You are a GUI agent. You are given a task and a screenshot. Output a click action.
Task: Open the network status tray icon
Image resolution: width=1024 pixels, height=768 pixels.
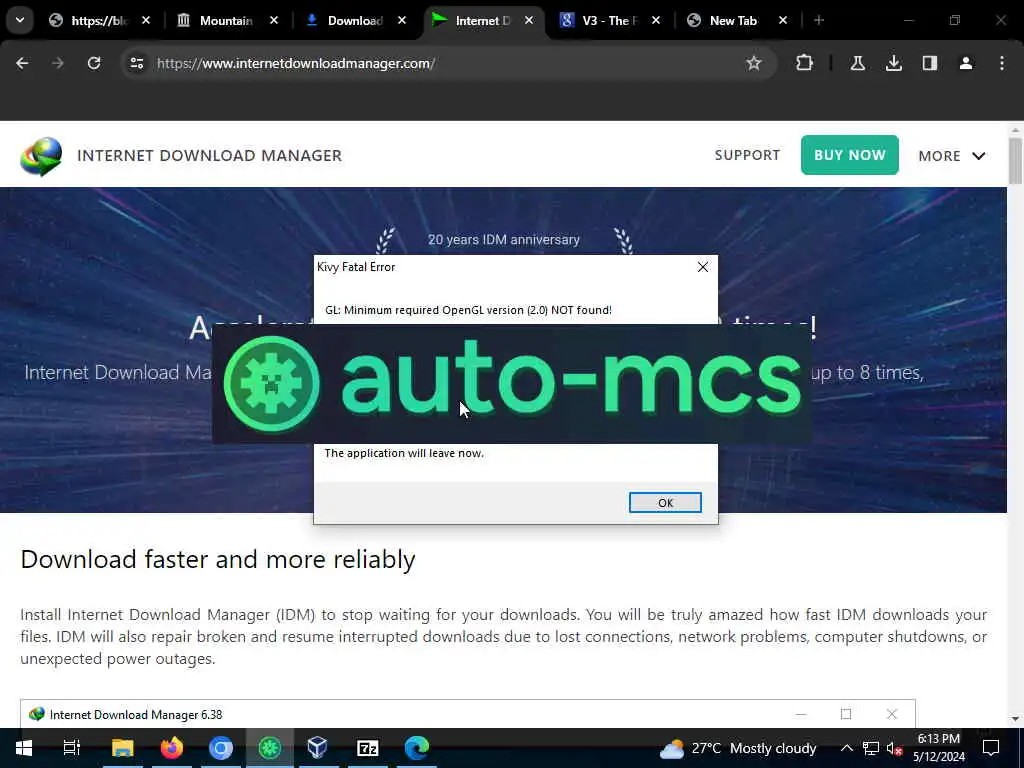(x=871, y=748)
